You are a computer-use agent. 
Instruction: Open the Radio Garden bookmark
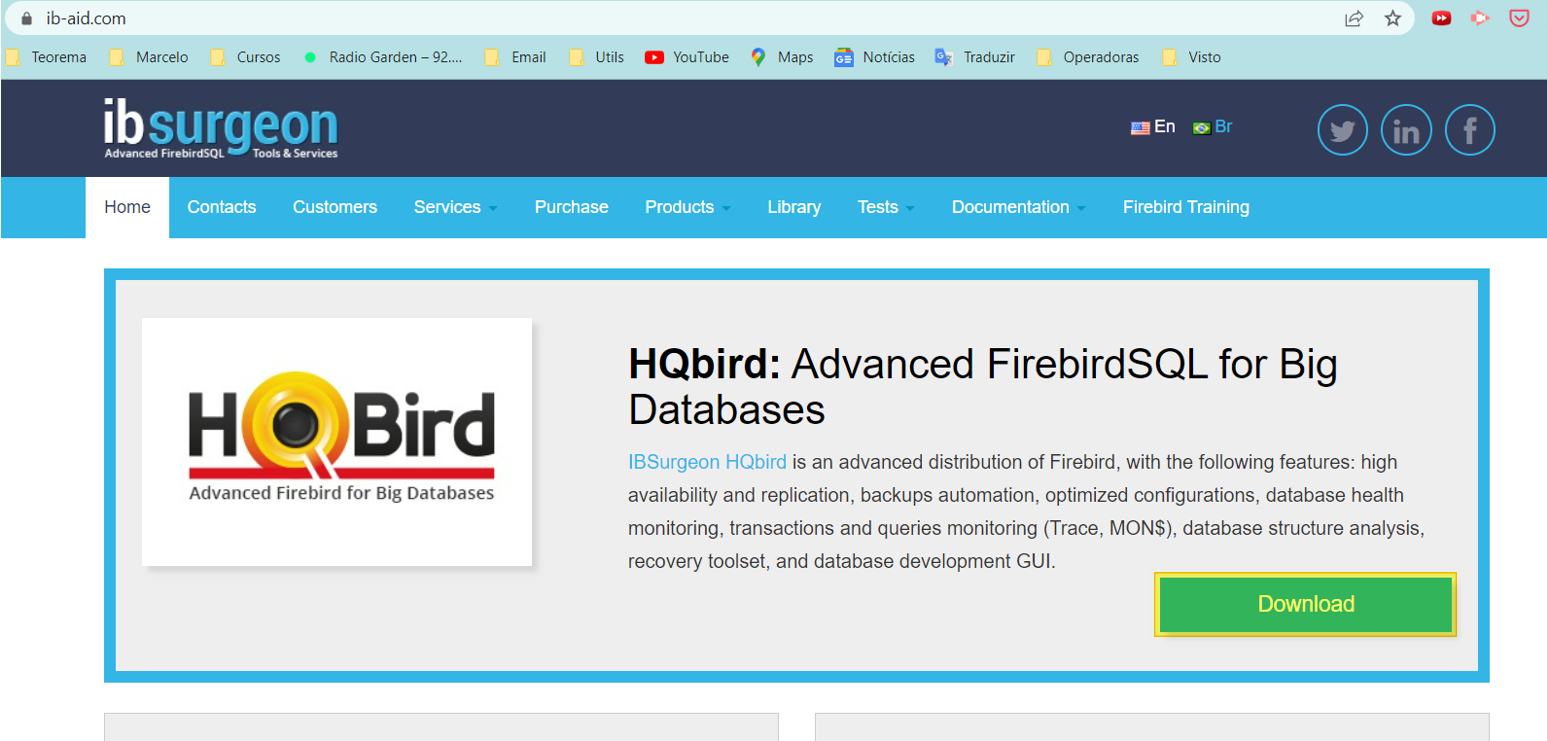[383, 57]
